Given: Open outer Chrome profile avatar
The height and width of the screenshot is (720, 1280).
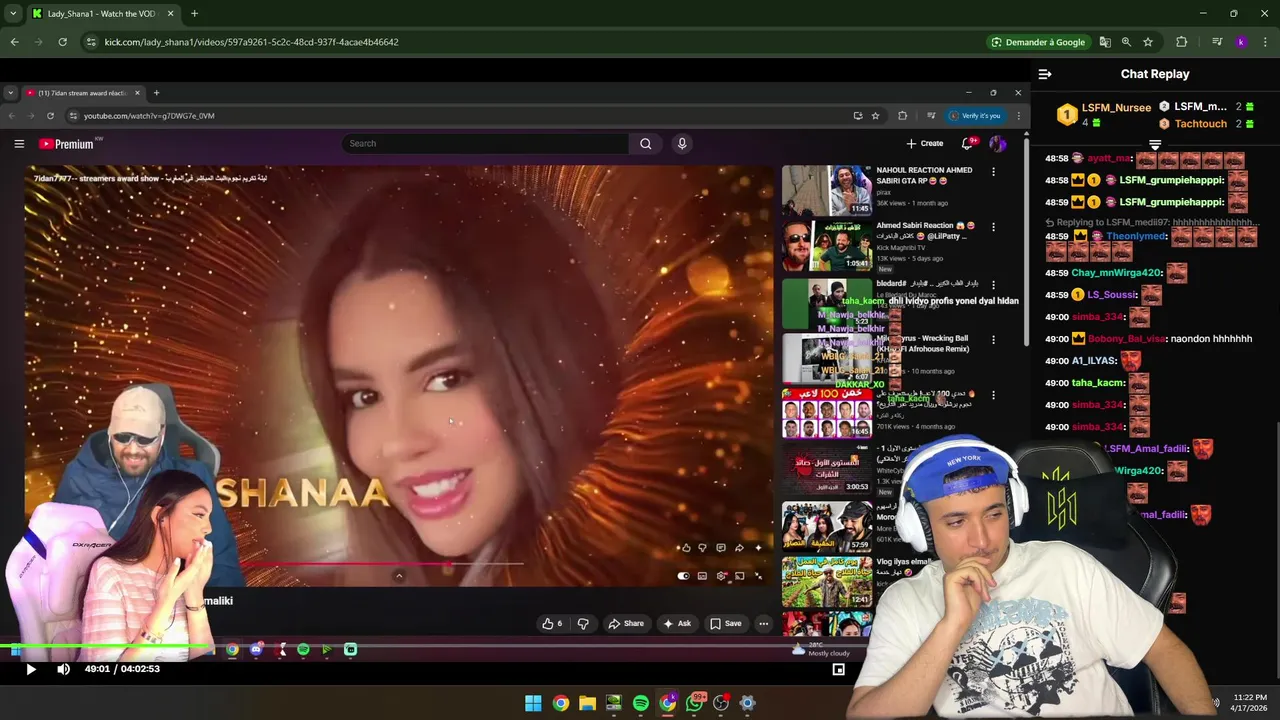Looking at the screenshot, I should point(1241,42).
